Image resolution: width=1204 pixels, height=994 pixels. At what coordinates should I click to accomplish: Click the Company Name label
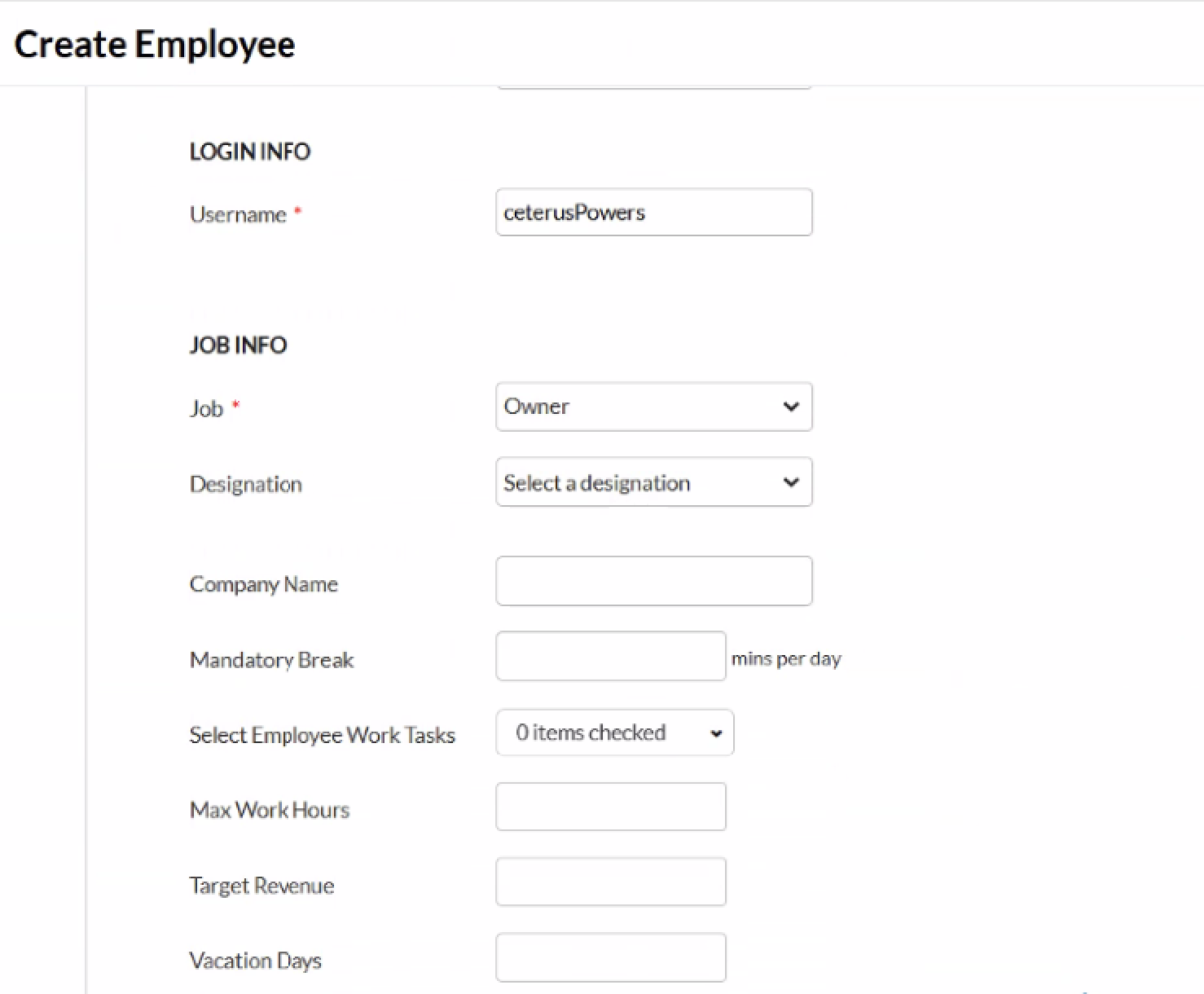point(264,584)
